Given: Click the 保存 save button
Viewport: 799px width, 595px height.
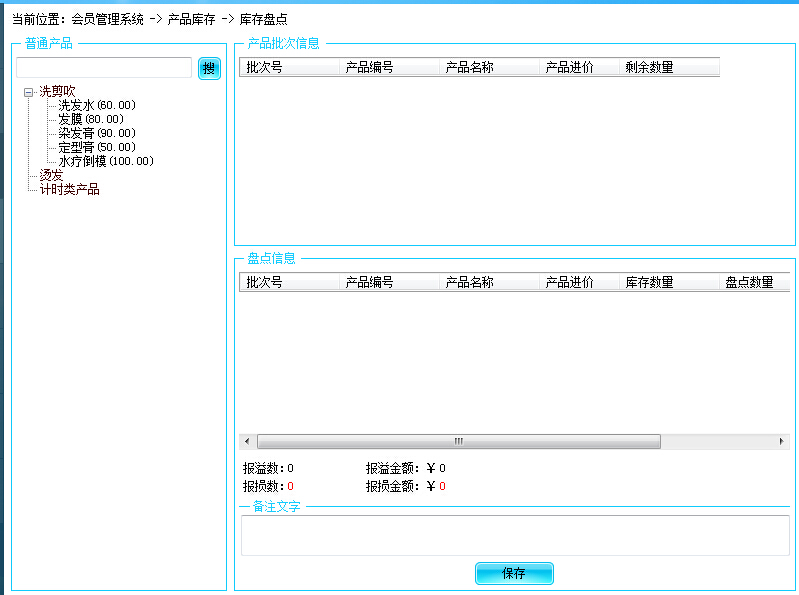Looking at the screenshot, I should [514, 574].
